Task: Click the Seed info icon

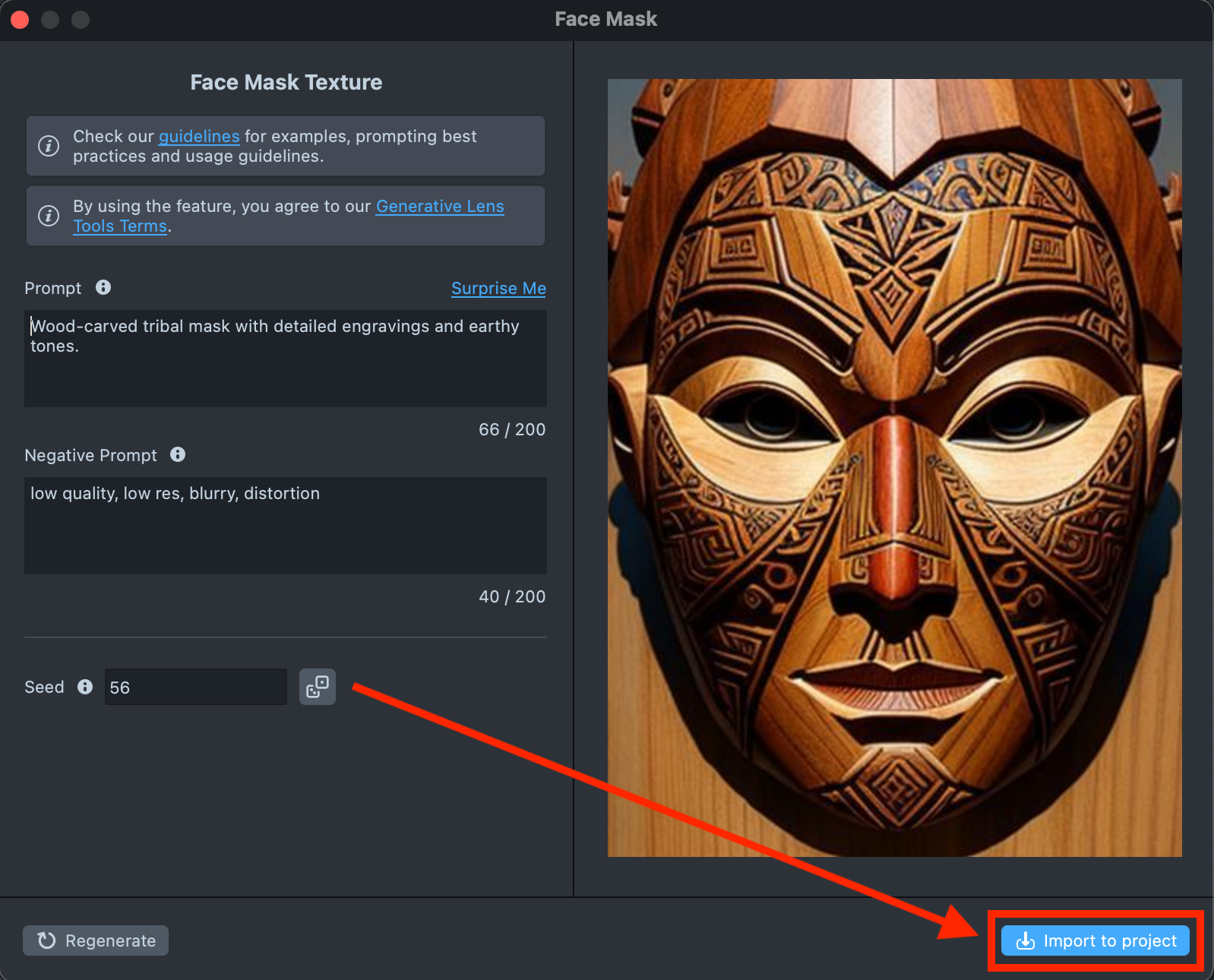Action: (x=85, y=687)
